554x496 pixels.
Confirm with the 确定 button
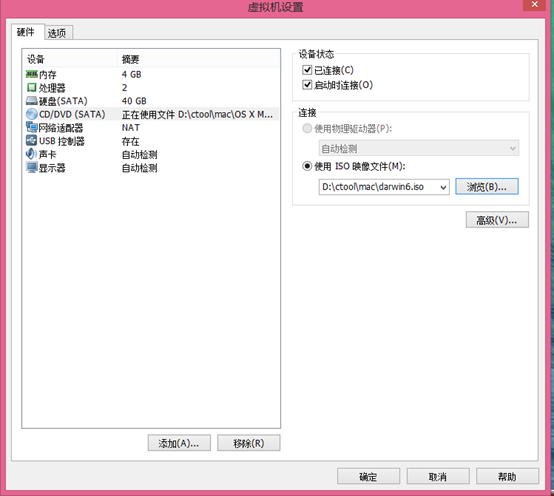369,477
